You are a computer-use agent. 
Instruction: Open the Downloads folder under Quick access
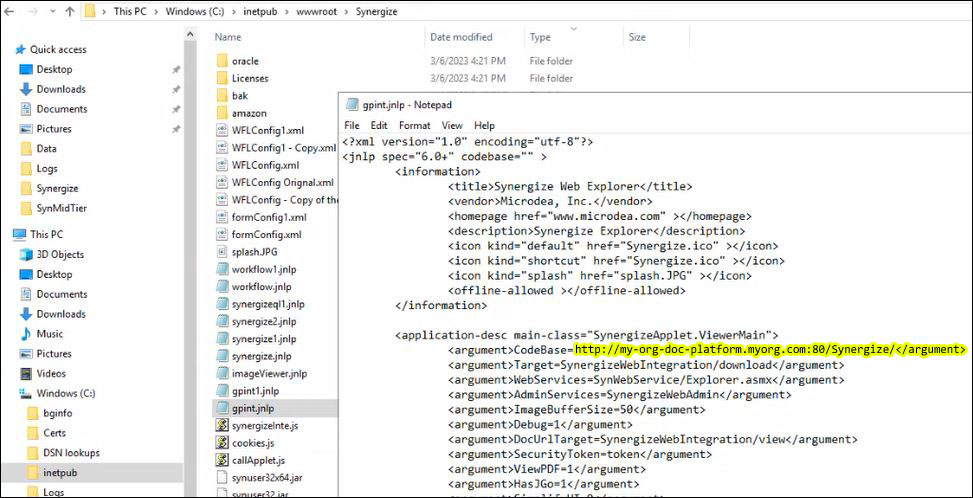click(61, 89)
